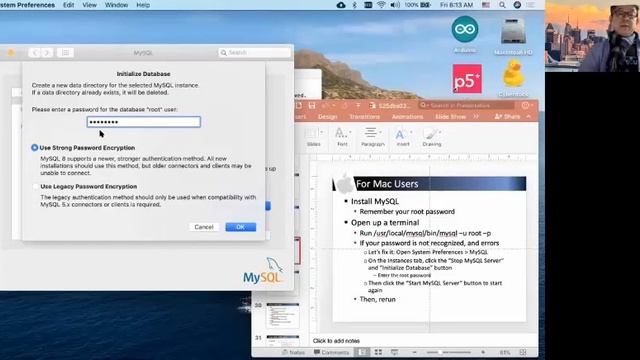
Task: Select Use Legacy Password Encryption option
Action: coord(36,187)
